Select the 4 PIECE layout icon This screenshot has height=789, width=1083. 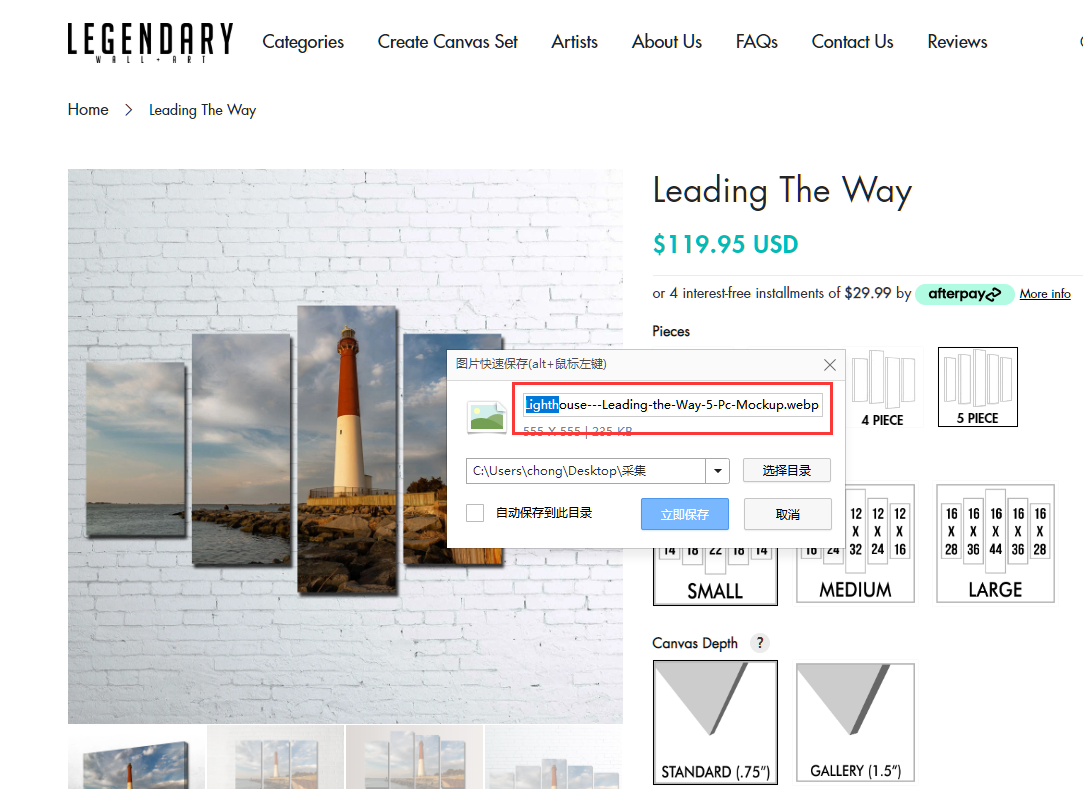(x=882, y=387)
